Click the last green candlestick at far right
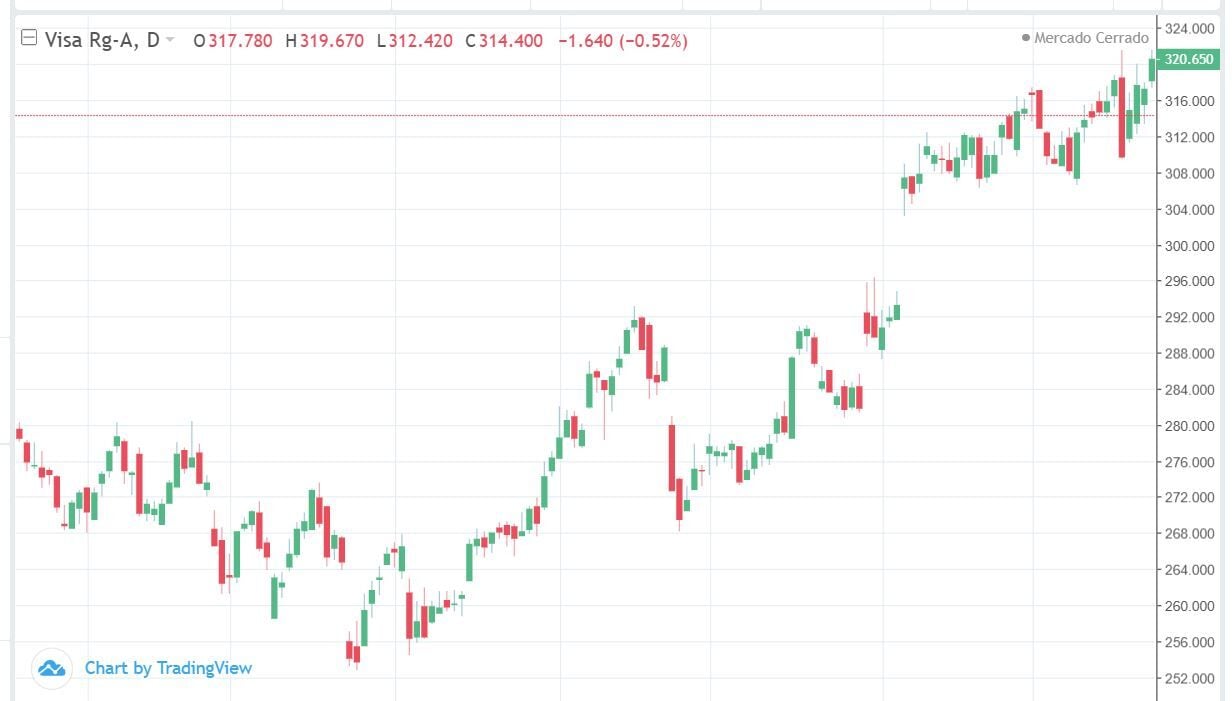Screen dimensions: 1232x701 (x=1153, y=68)
